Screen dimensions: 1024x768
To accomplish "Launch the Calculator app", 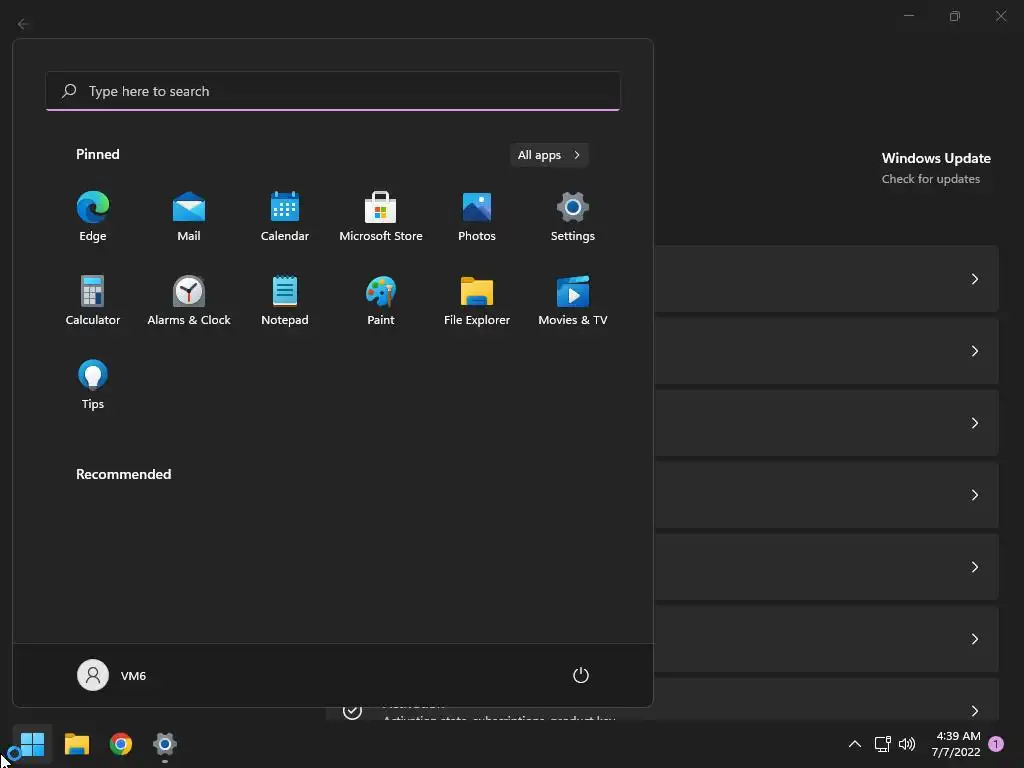I will tap(93, 301).
